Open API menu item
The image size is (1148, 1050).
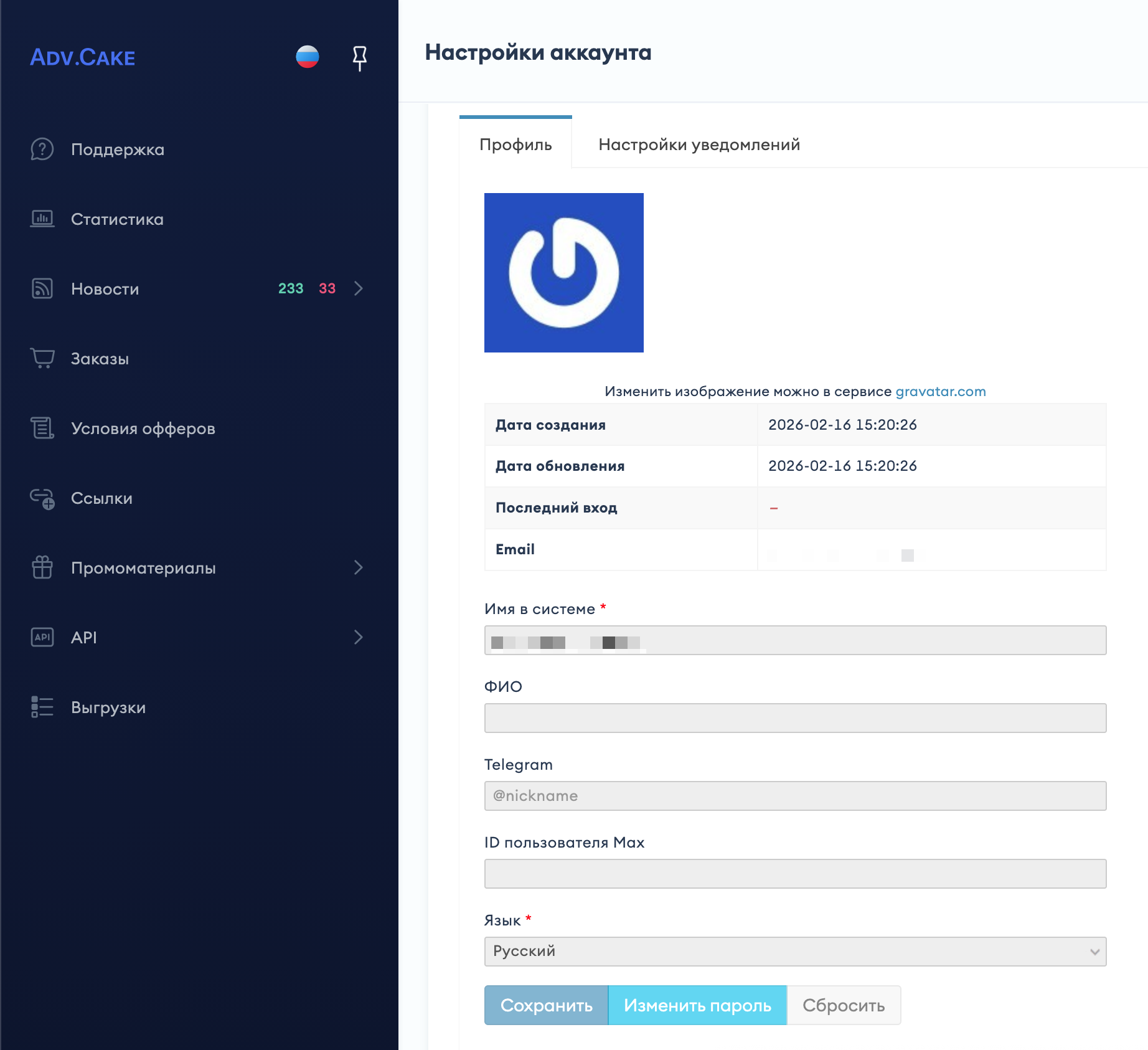pyautogui.click(x=83, y=638)
